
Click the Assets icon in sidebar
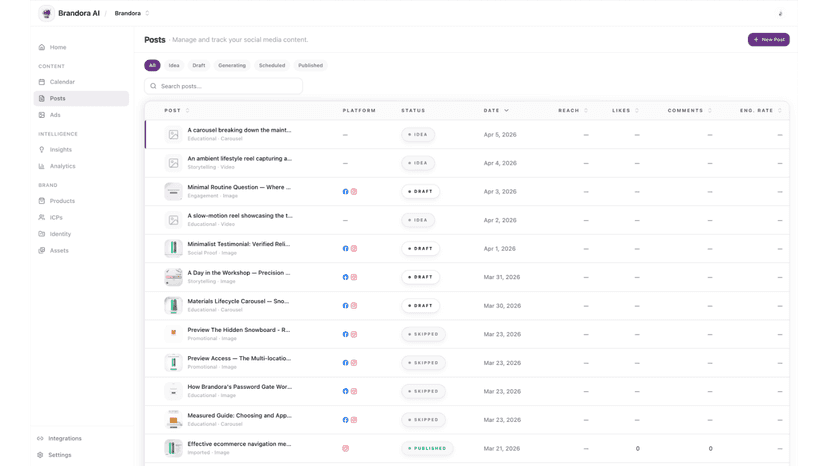(x=42, y=250)
